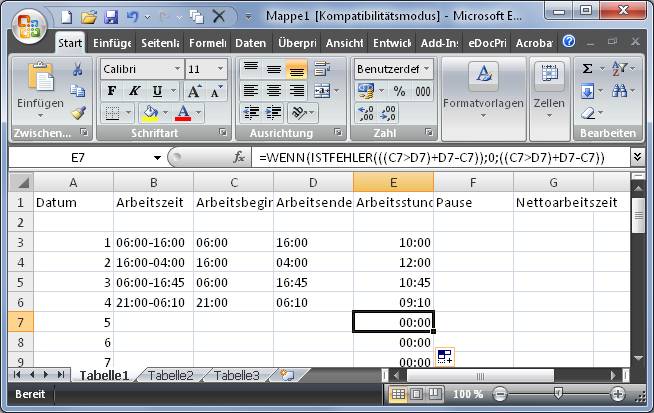
Task: Apply thousands separator 000 format
Action: point(423,91)
